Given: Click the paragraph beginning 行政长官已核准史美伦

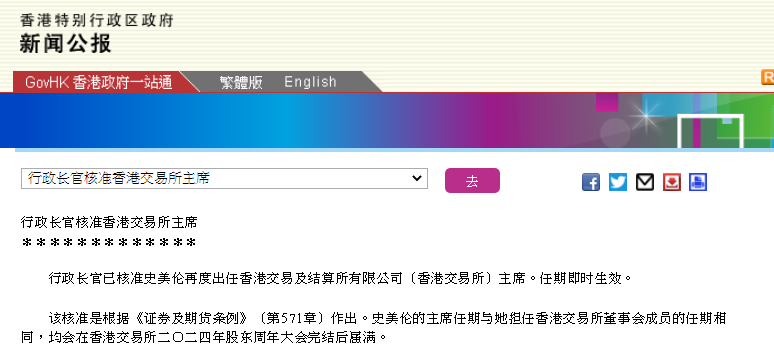Looking at the screenshot, I should 341,279.
